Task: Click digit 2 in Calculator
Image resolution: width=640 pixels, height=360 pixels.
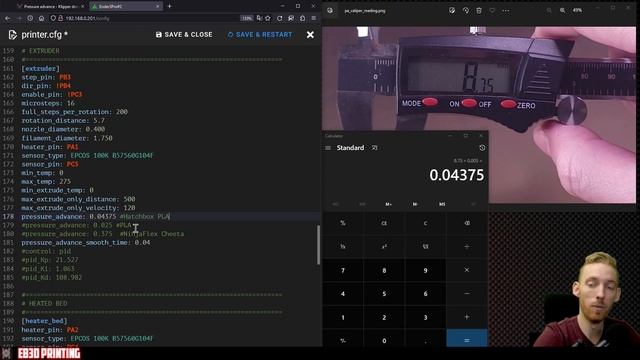Action: [384, 317]
